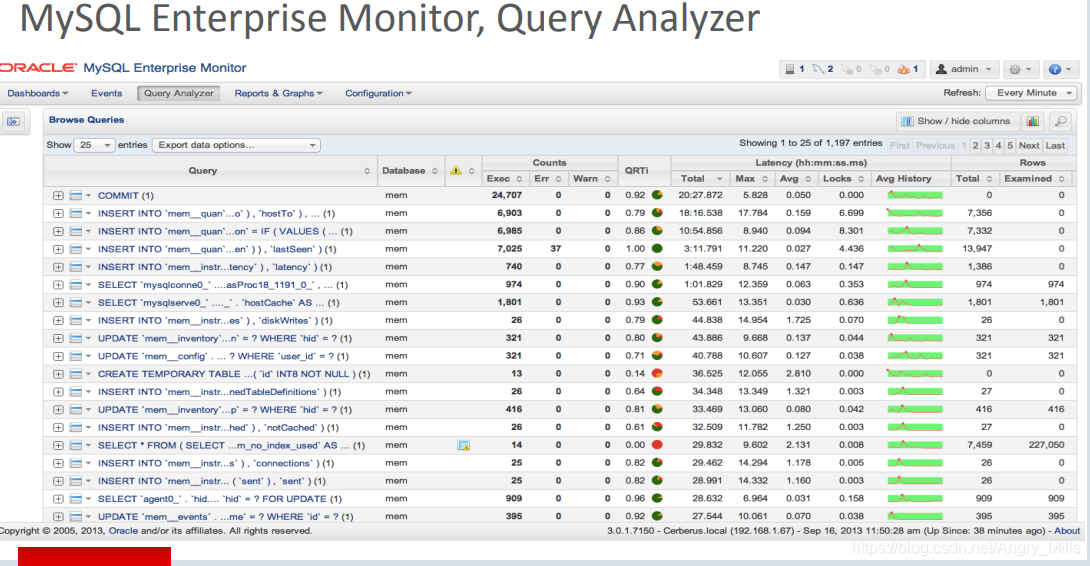Sort by the Locks column

coord(843,179)
